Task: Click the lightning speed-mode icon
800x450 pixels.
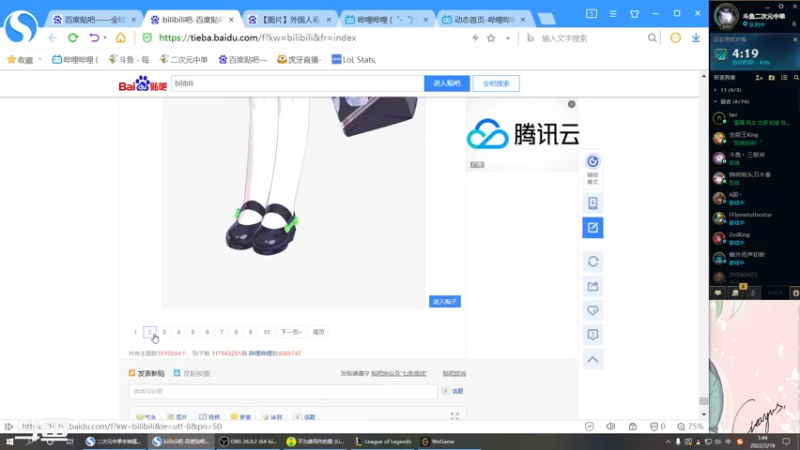Action: (475, 38)
